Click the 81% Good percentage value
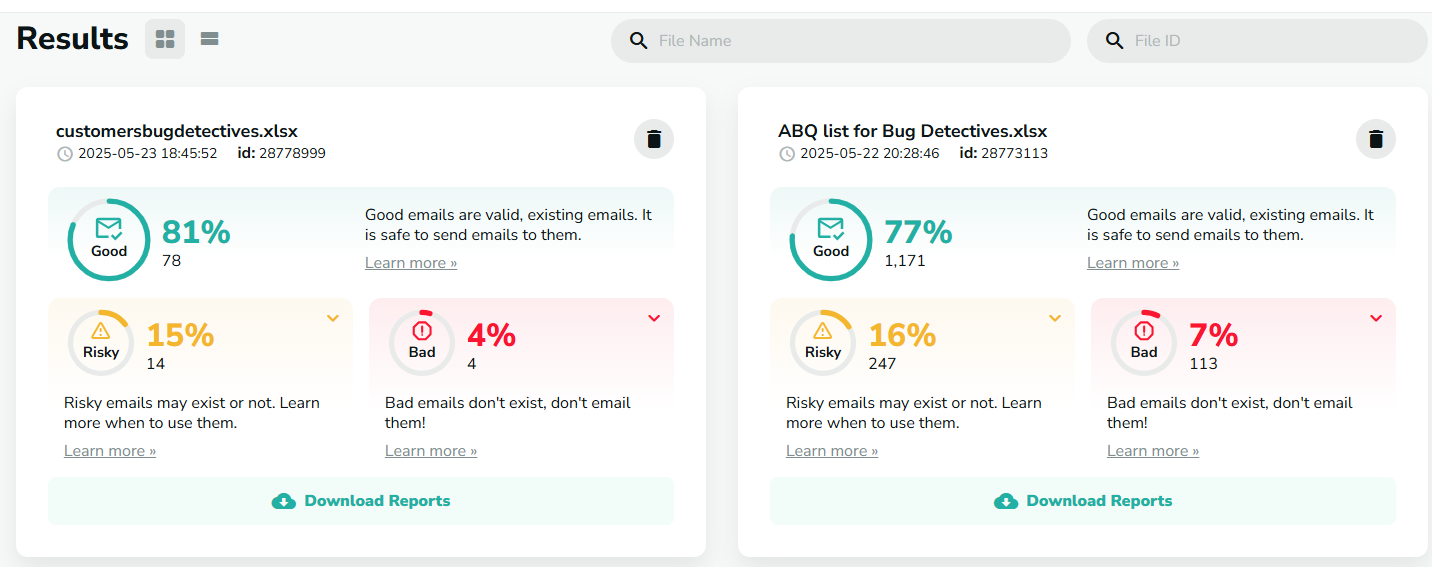The width and height of the screenshot is (1432, 567). tap(196, 232)
